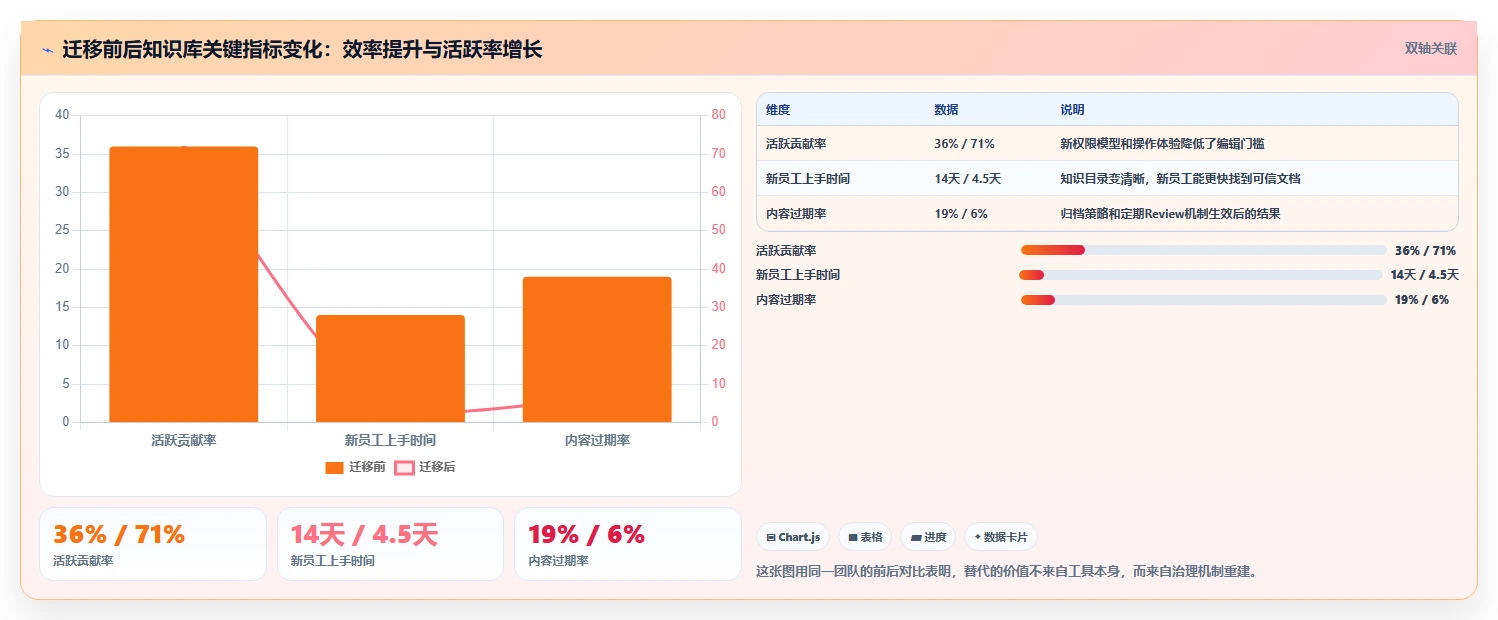
Task: Select the 表格 tag chip
Action: [865, 537]
